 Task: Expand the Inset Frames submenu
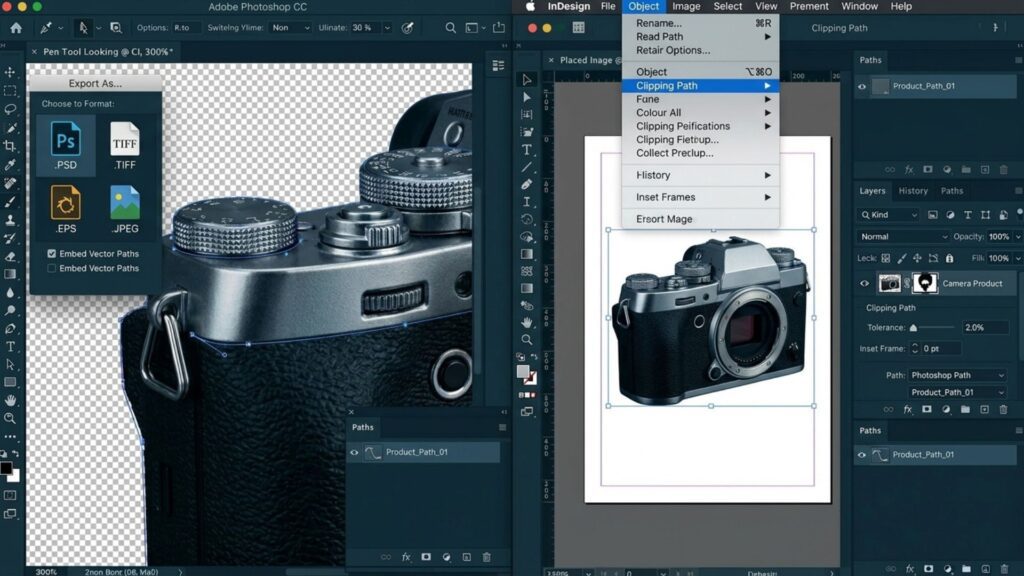tap(700, 197)
